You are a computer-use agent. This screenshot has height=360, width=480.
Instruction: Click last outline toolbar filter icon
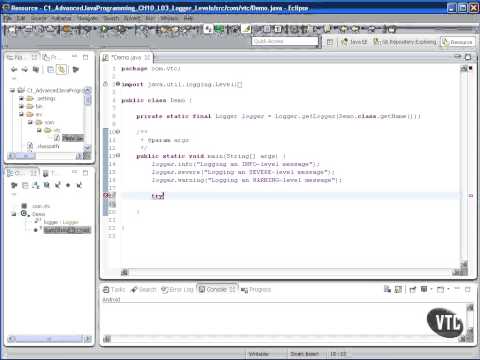(x=79, y=185)
